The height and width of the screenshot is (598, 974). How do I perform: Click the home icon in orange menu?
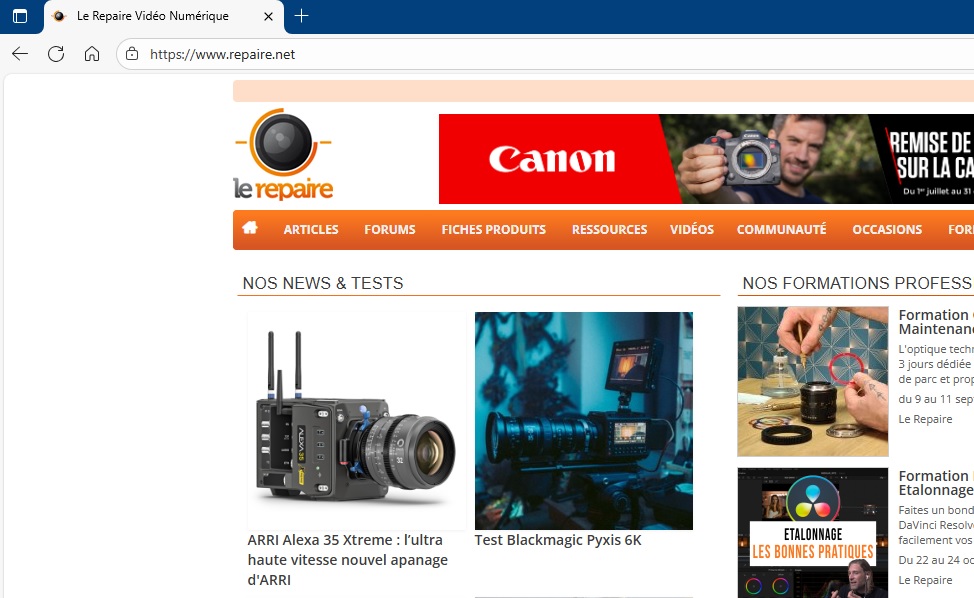(250, 228)
